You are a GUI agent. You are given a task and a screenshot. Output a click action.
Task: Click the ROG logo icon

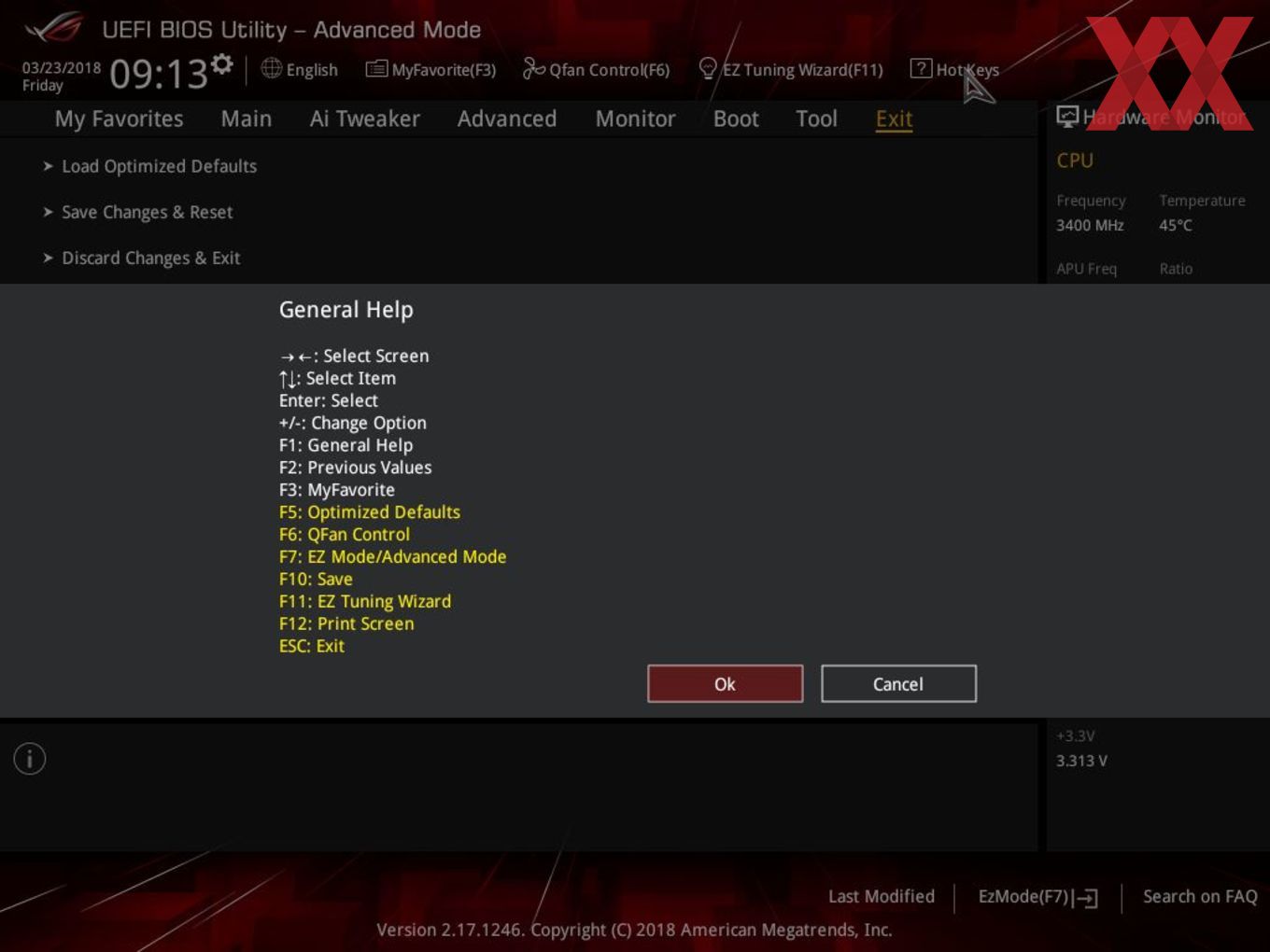coord(53,28)
